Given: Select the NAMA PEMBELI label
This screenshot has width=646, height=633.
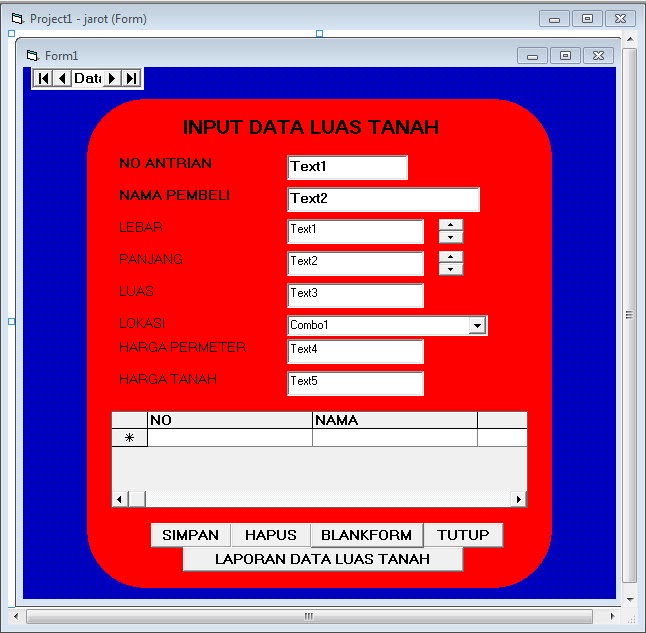Looking at the screenshot, I should [x=174, y=195].
